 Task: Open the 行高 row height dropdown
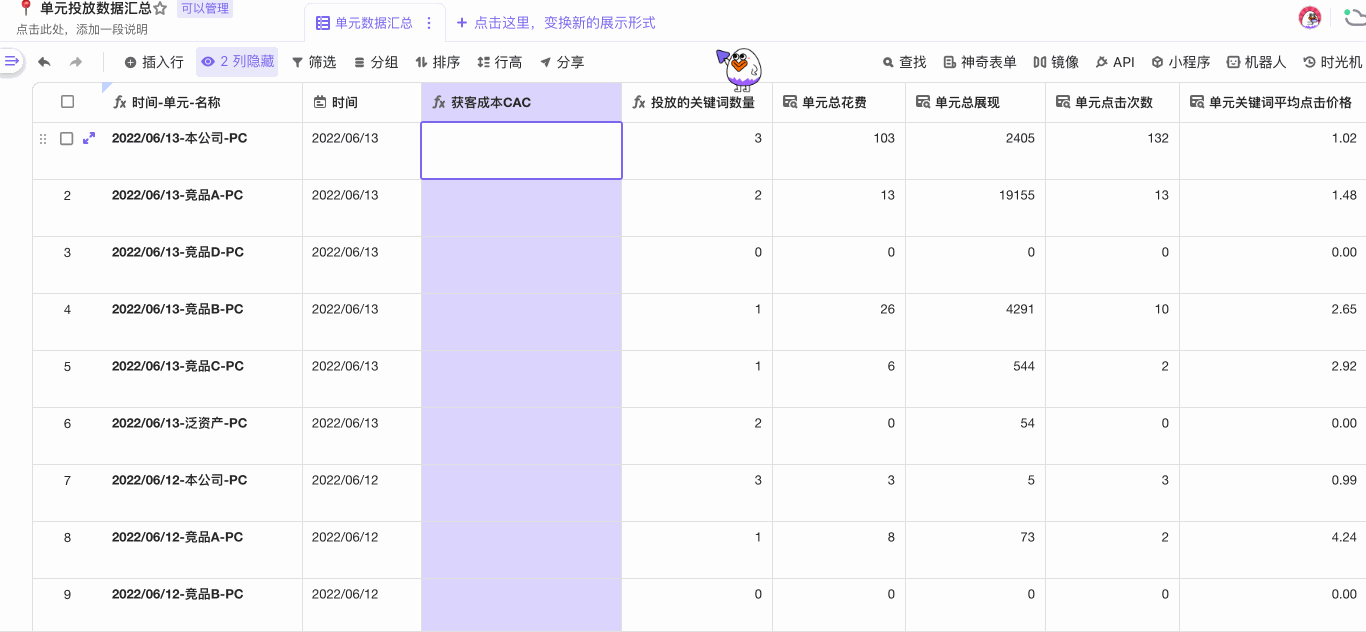tap(499, 62)
